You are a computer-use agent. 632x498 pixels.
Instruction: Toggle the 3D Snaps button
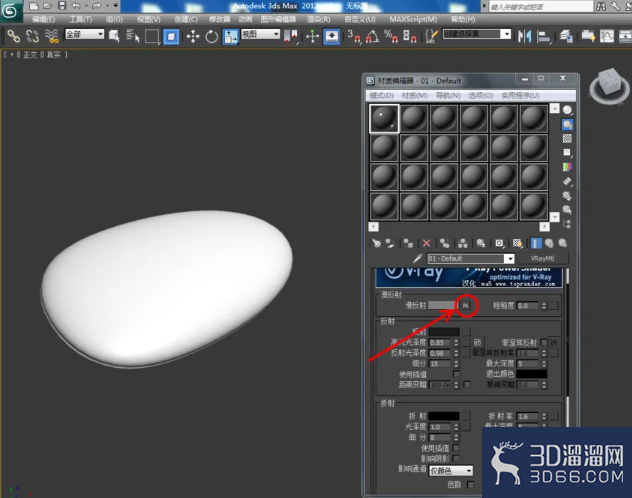tap(353, 36)
